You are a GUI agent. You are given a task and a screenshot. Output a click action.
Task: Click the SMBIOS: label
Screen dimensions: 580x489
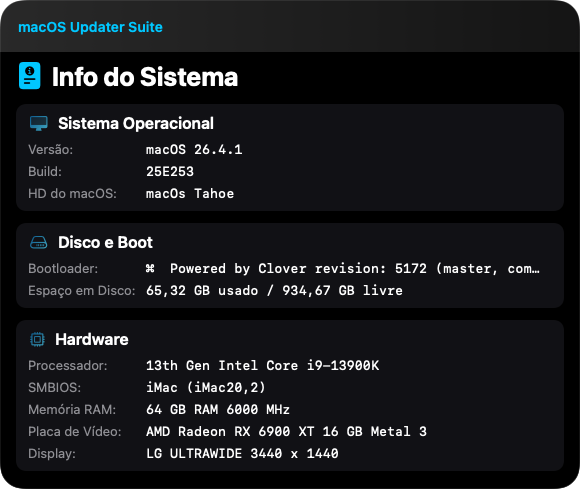pyautogui.click(x=54, y=388)
